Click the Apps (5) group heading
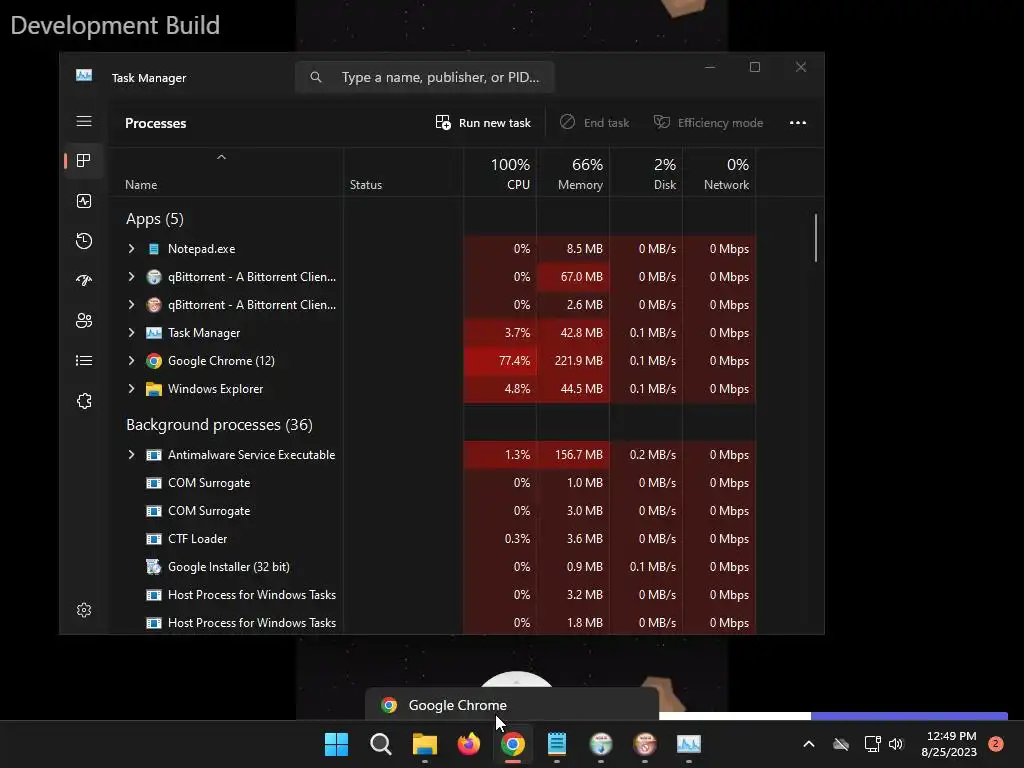 155,219
